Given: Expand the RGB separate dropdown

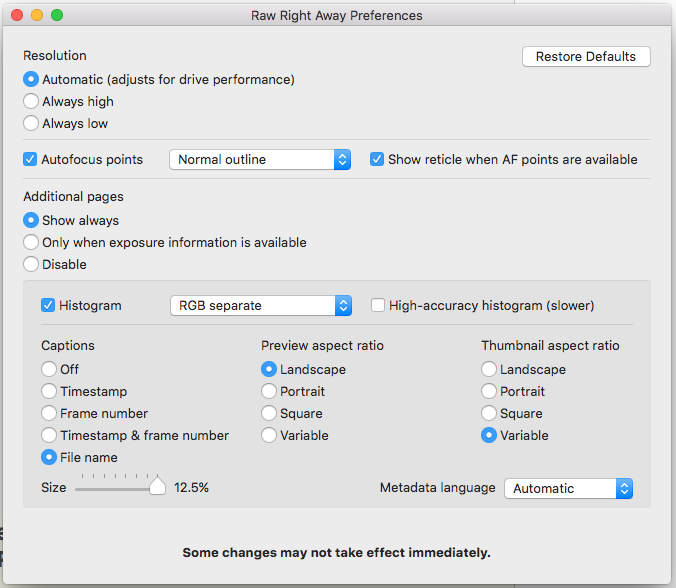Looking at the screenshot, I should (x=260, y=305).
